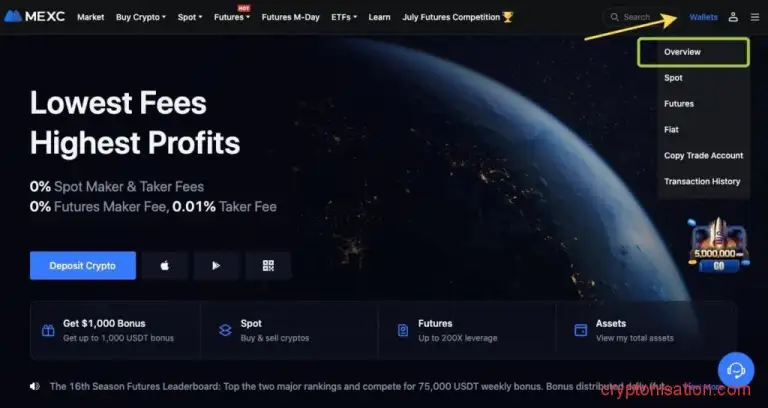Expand the ETFs dropdown
The width and height of the screenshot is (768, 408).
(x=344, y=17)
